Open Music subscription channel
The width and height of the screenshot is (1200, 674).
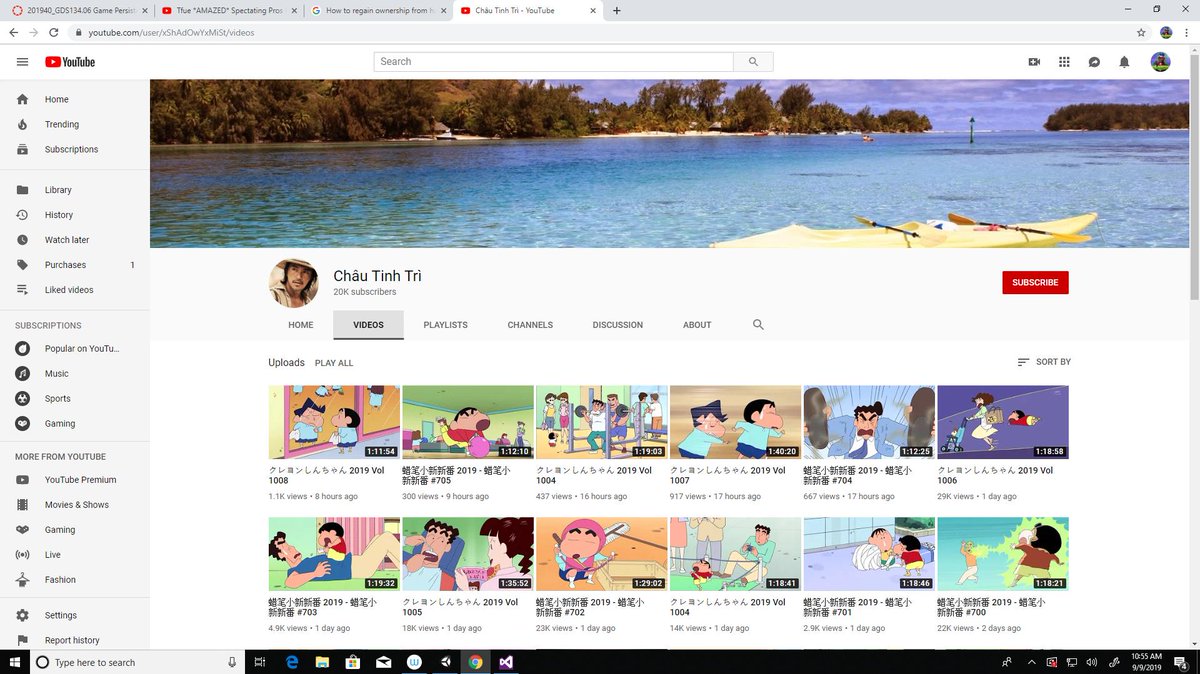tap(75, 374)
